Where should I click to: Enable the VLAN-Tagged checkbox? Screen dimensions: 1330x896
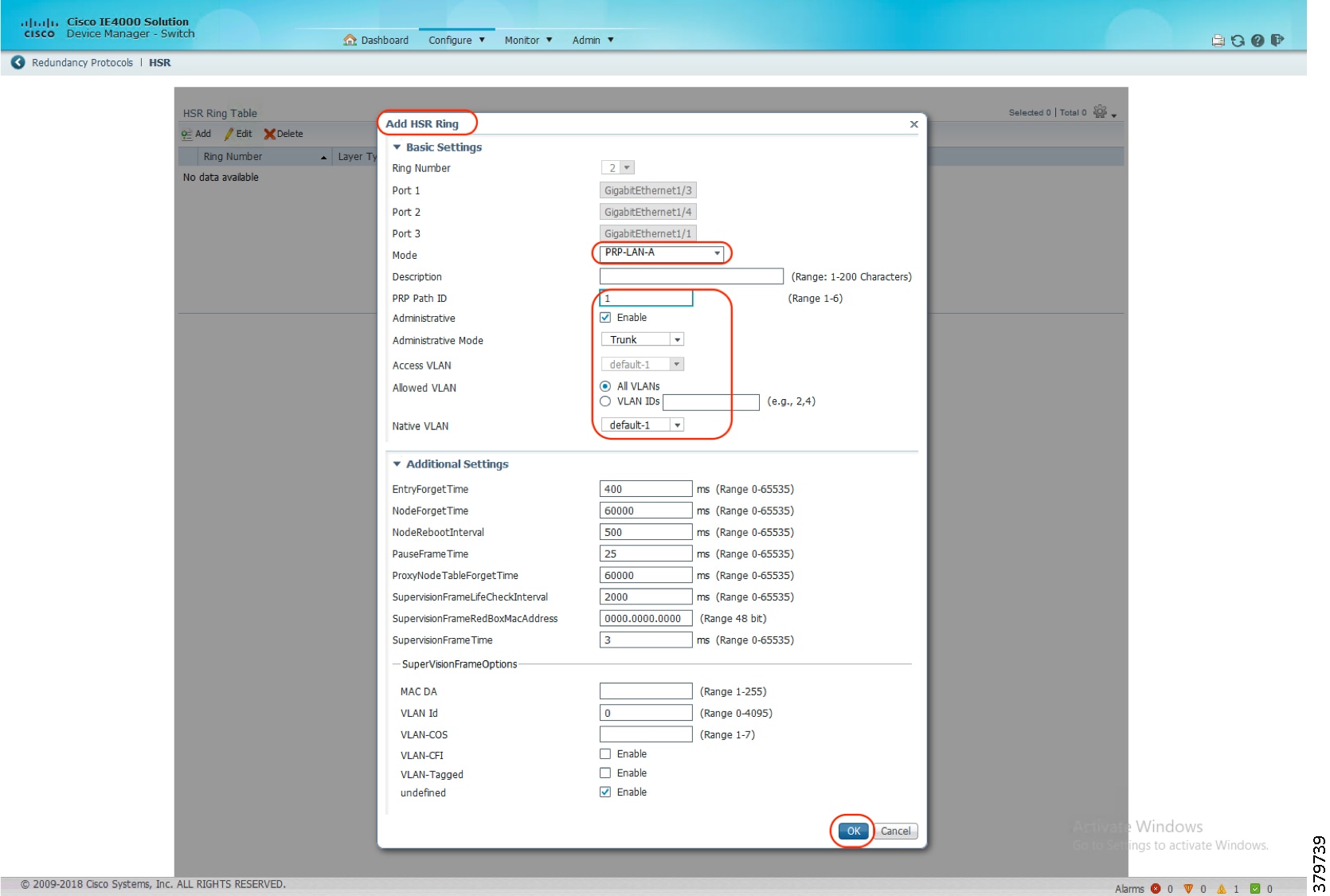605,773
